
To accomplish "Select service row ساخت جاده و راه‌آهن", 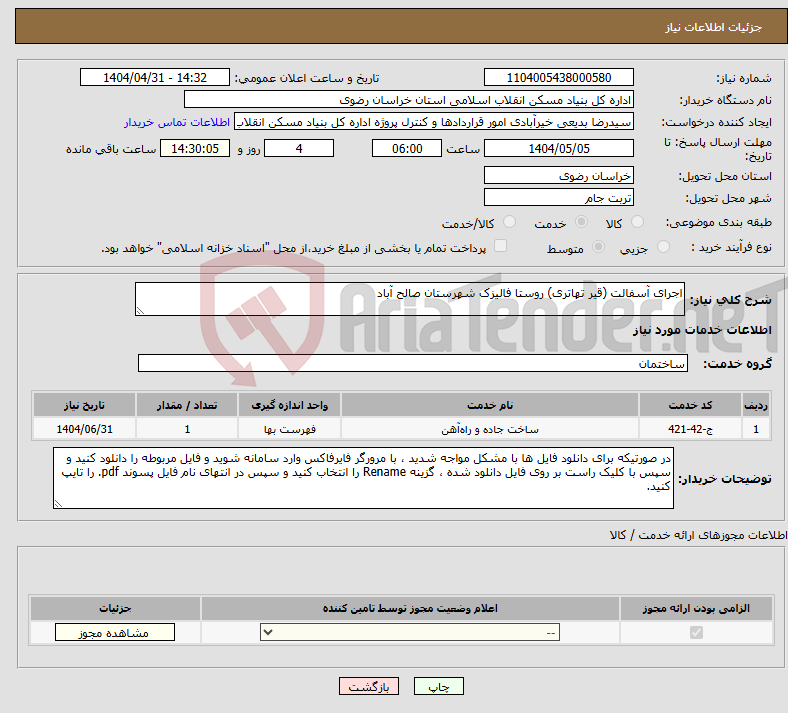I will [489, 430].
